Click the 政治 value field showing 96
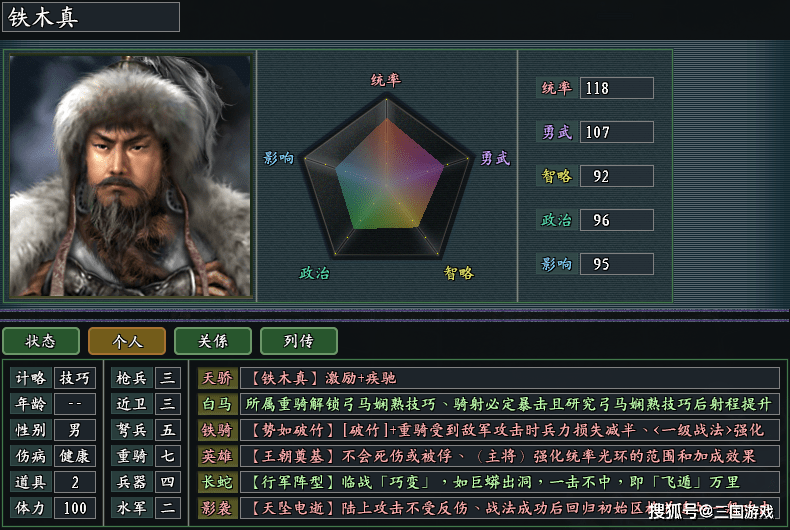 pos(616,220)
